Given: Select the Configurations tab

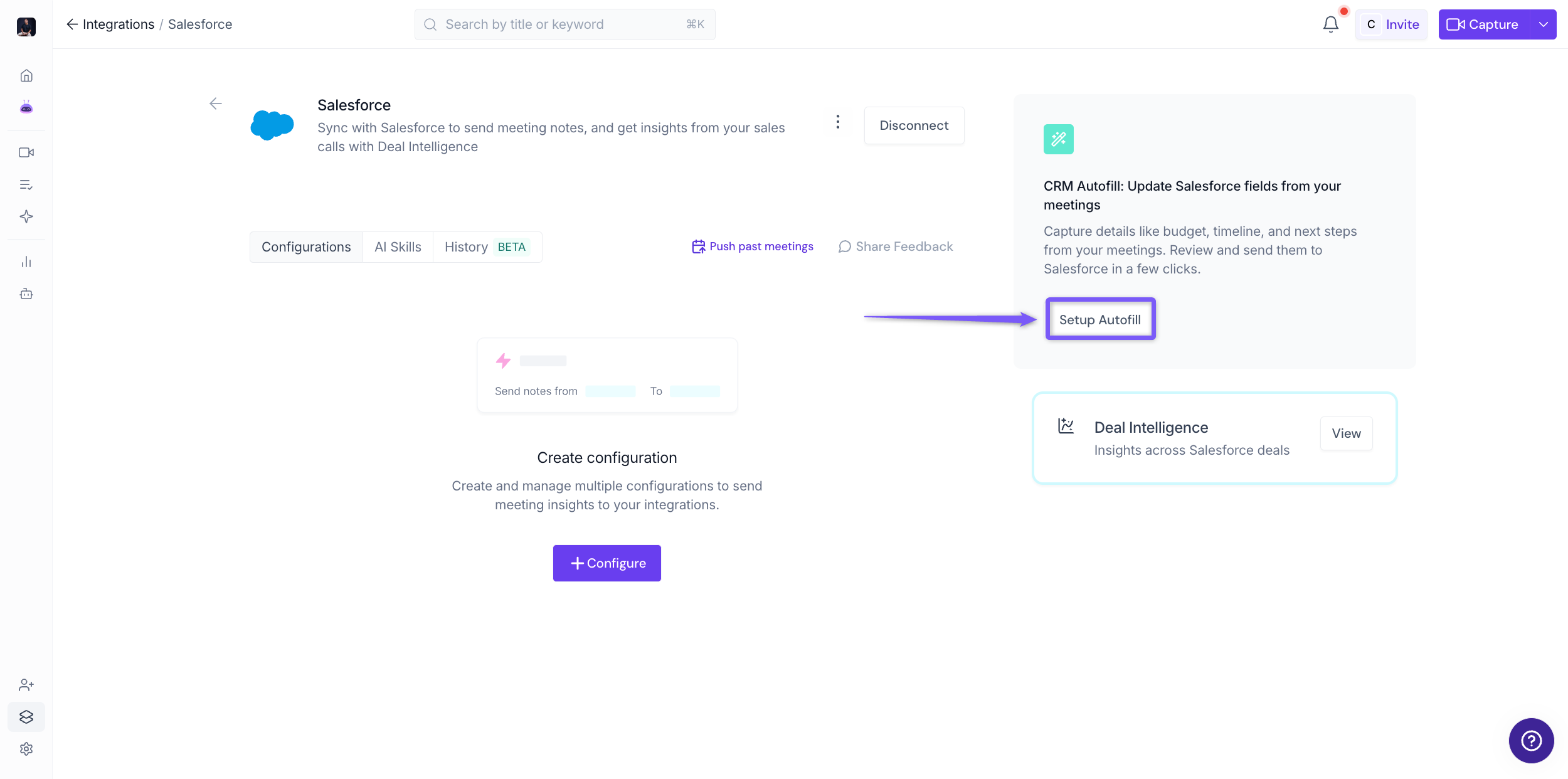Looking at the screenshot, I should tap(306, 247).
